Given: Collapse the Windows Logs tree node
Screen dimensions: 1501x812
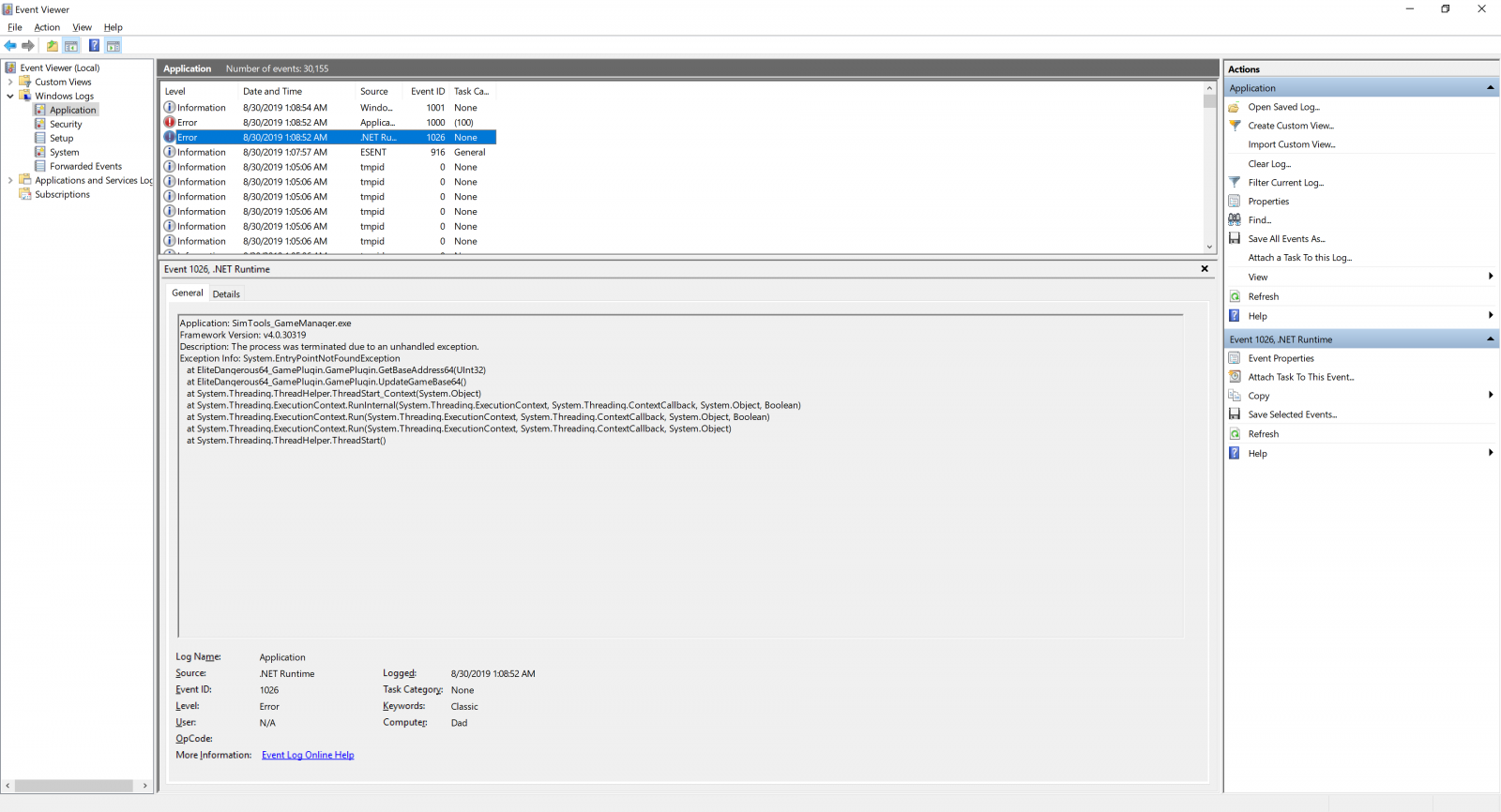Looking at the screenshot, I should 10,96.
